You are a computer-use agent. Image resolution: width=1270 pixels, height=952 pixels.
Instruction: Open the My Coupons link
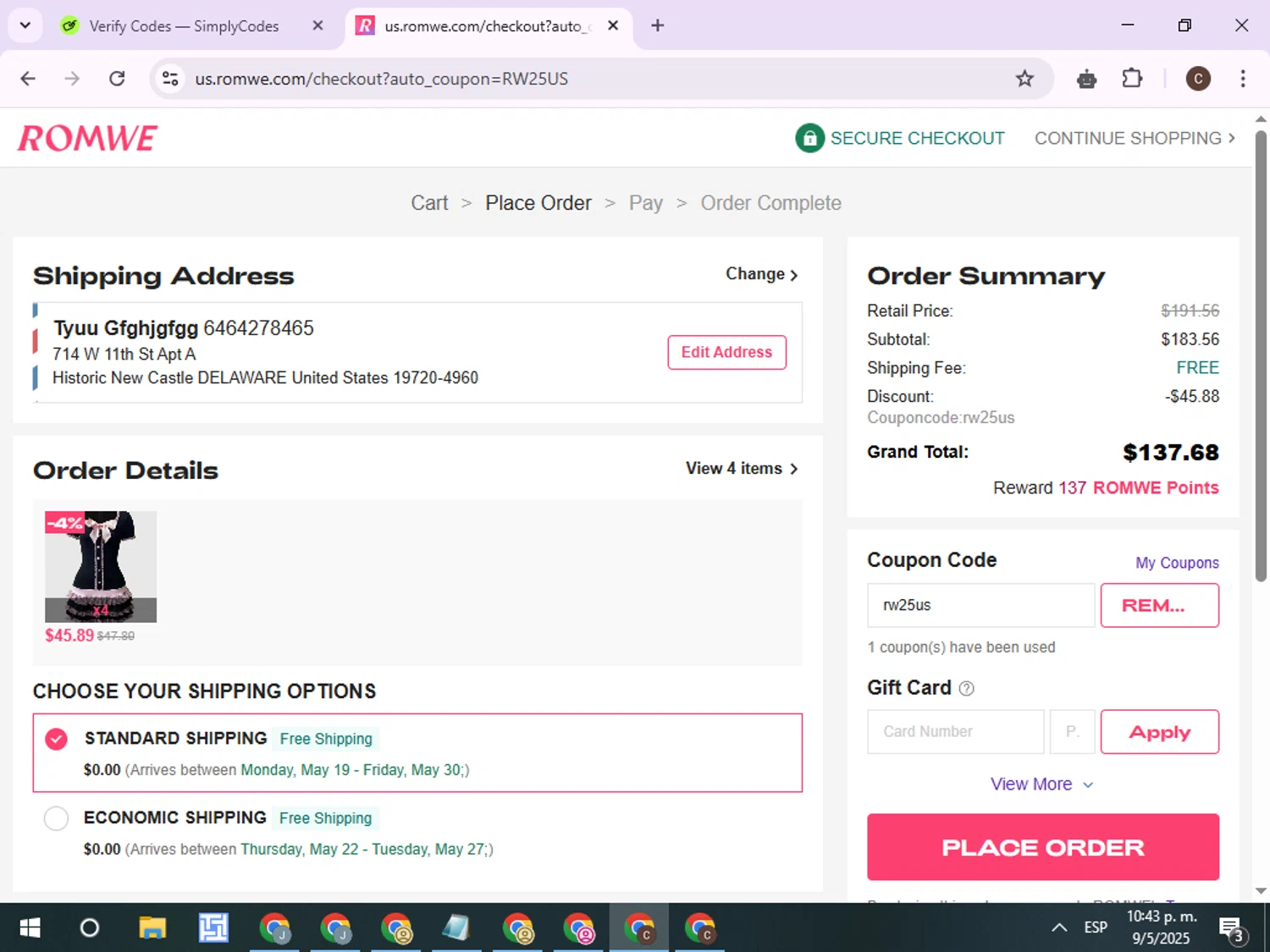pos(1177,563)
